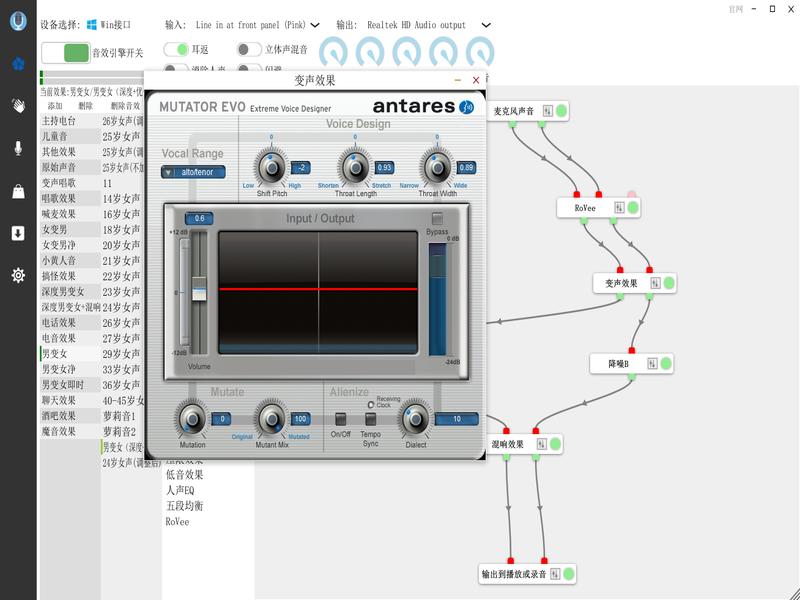Click the 添加 button above effect list
Image resolution: width=800 pixels, height=600 pixels.
tap(55, 106)
